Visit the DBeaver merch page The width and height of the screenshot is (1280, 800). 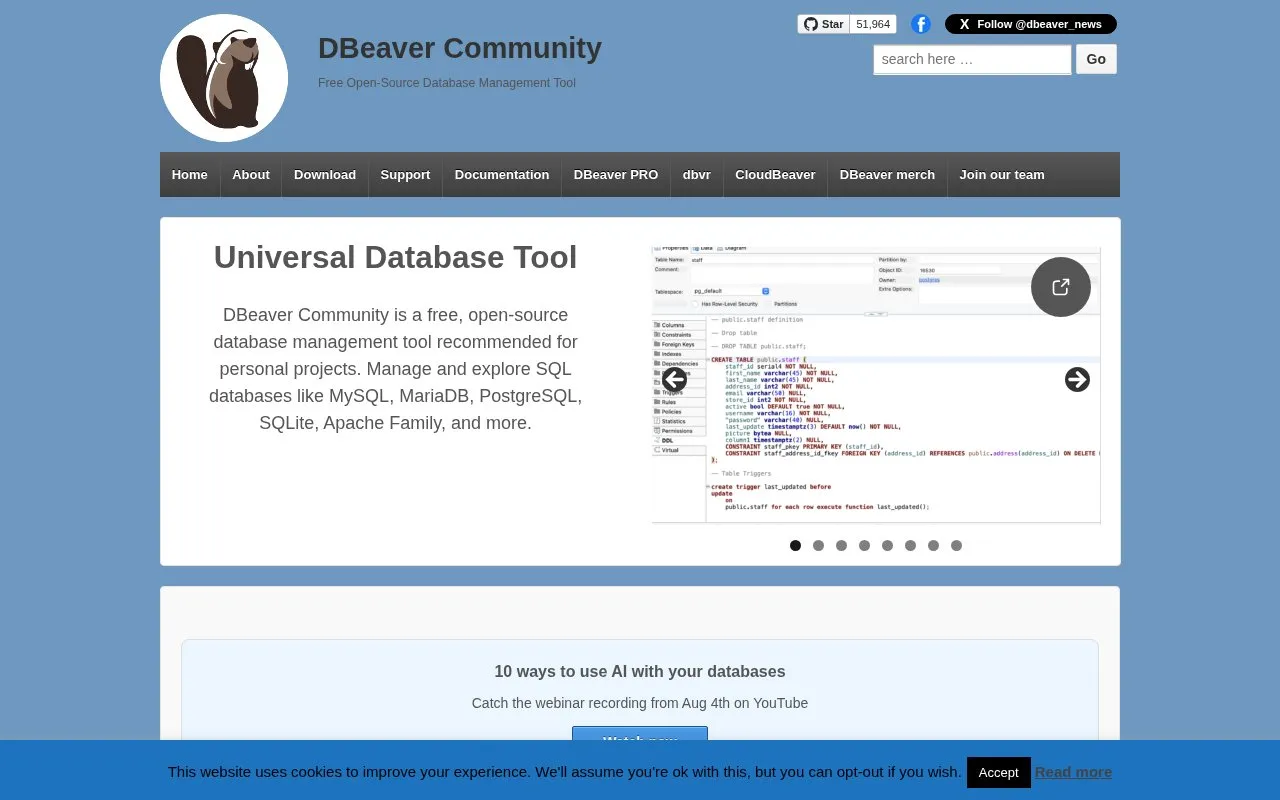tap(887, 175)
